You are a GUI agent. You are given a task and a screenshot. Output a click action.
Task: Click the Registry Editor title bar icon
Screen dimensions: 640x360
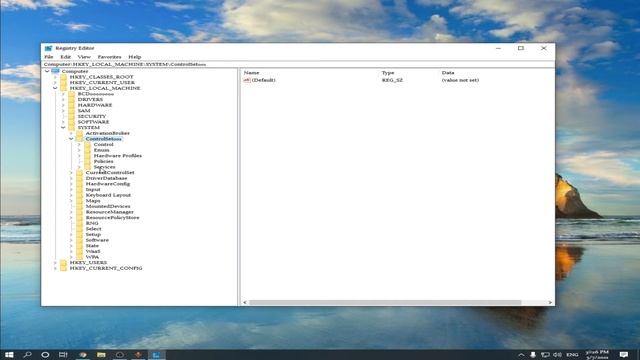tap(48, 48)
